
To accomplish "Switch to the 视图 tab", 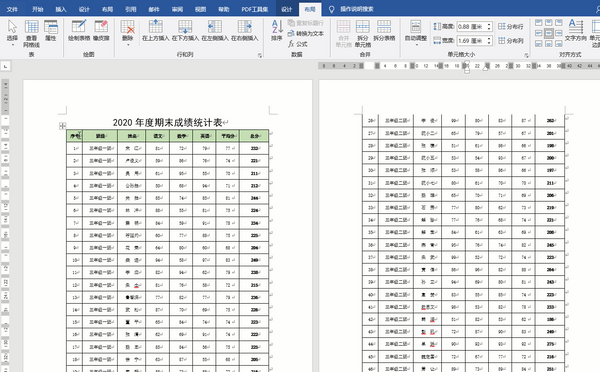I will pos(201,9).
